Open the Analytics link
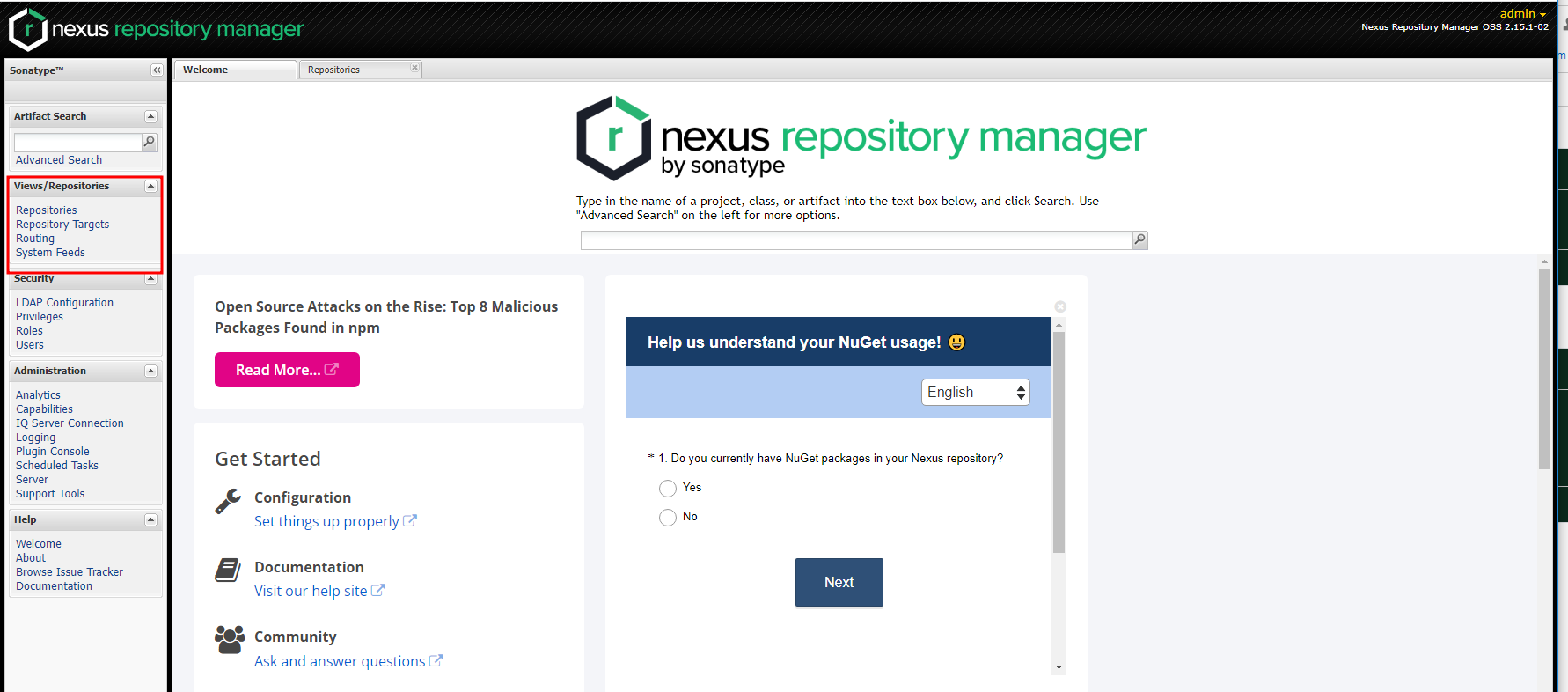 (38, 395)
